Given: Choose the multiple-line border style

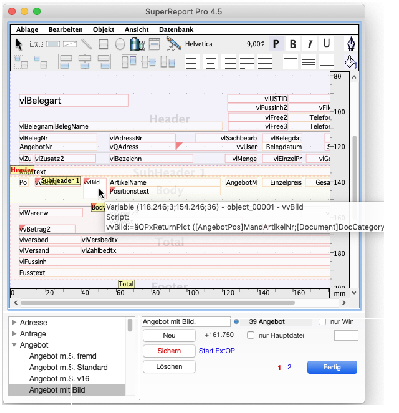Looking at the screenshot, I should click(x=308, y=62).
